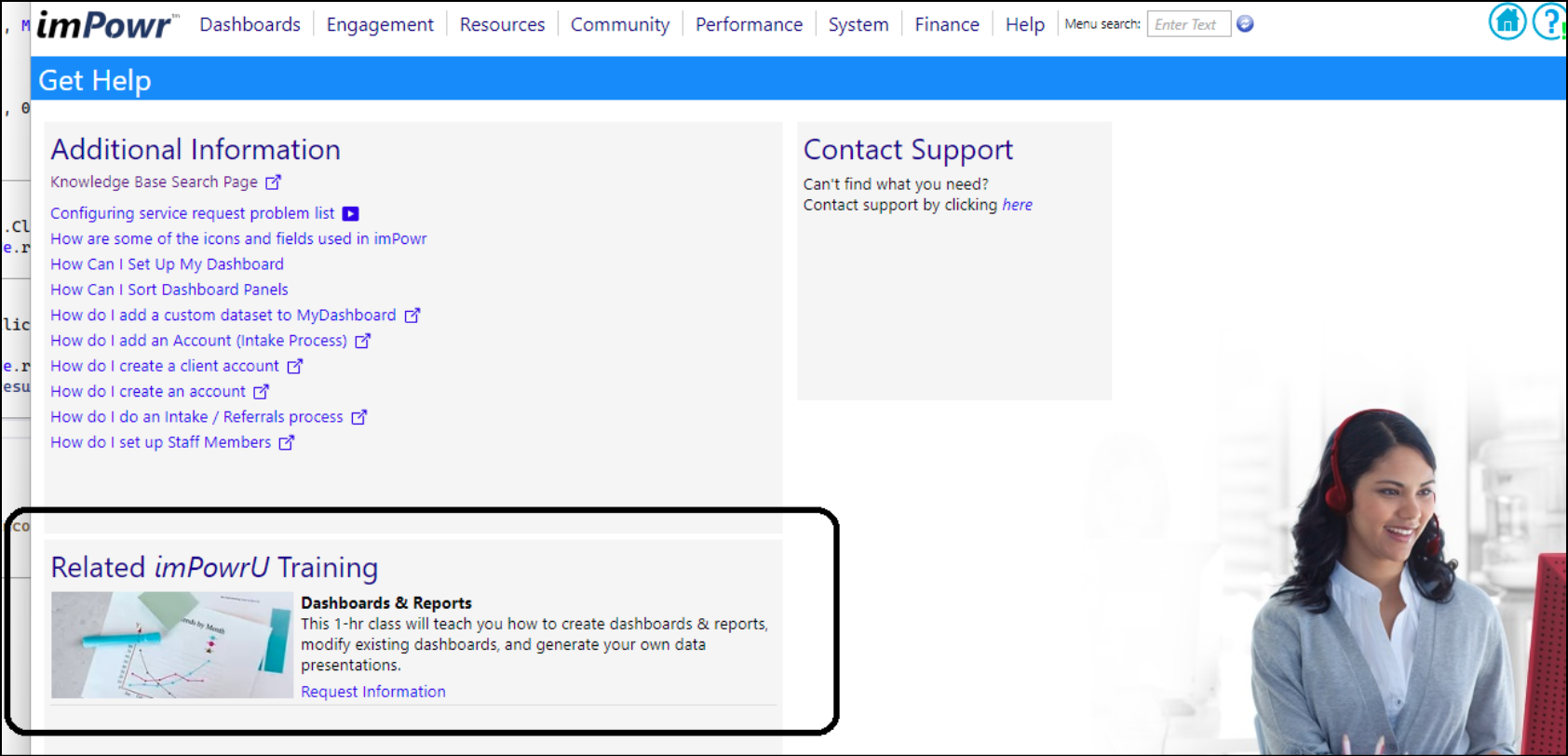Open the Engagement menu
The height and width of the screenshot is (756, 1568).
point(380,24)
